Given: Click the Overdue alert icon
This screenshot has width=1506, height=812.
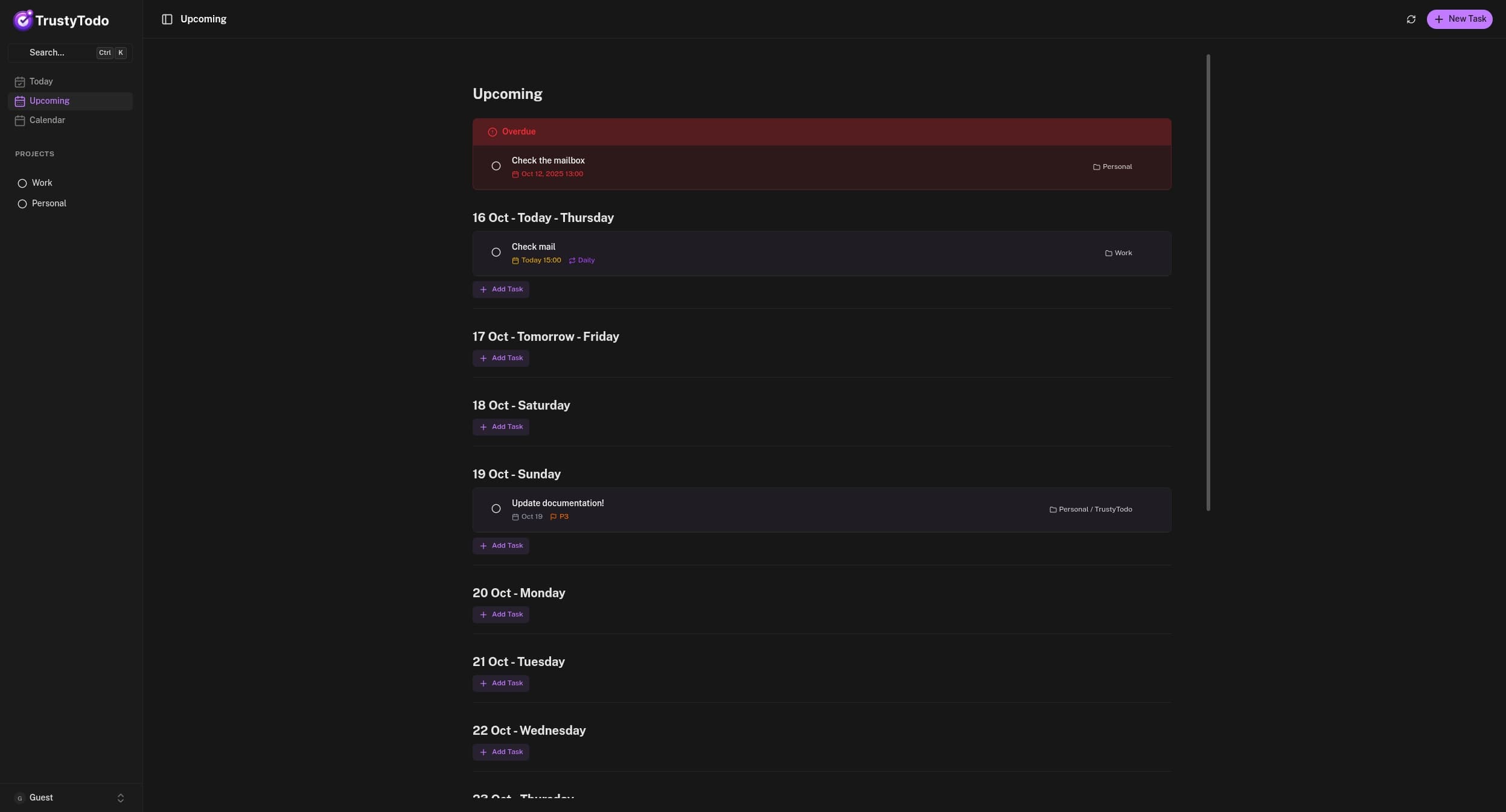Looking at the screenshot, I should point(493,132).
